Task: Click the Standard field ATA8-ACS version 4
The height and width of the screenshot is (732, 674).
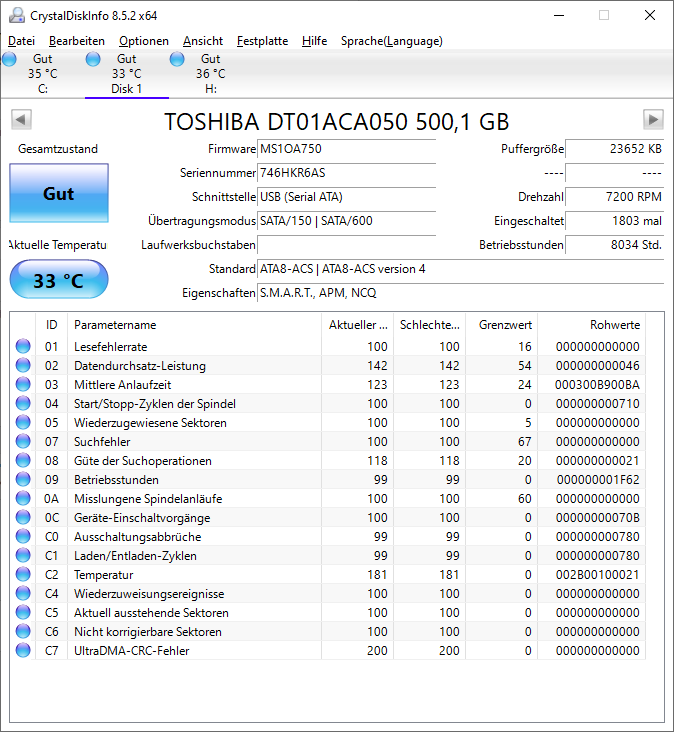Action: [460, 269]
